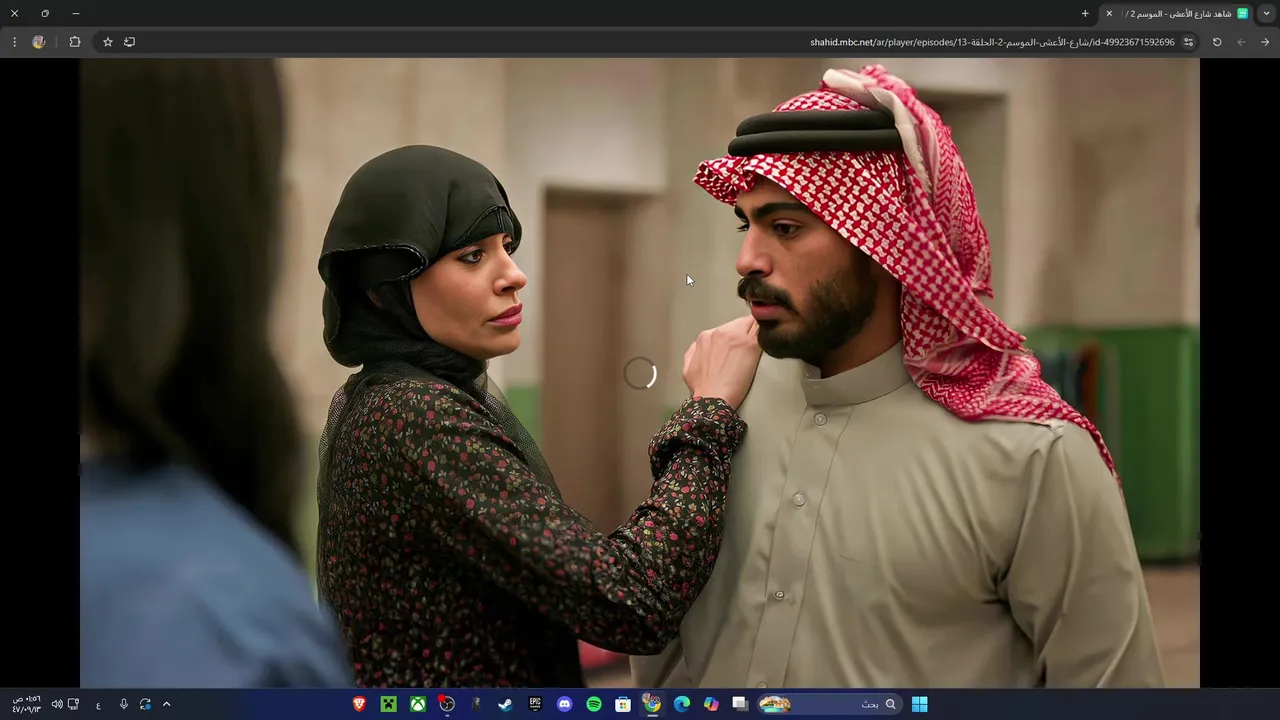Open a new browser tab
The image size is (1280, 720).
click(1085, 14)
